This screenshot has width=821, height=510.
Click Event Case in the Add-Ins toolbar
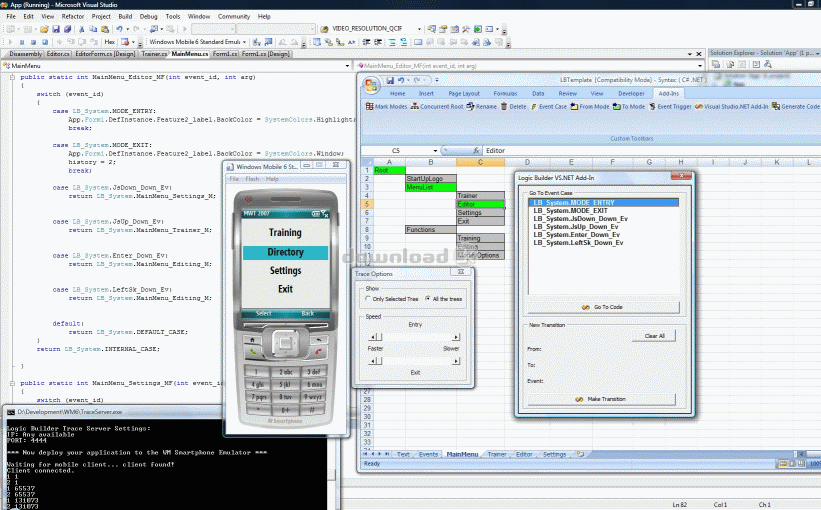(x=549, y=106)
